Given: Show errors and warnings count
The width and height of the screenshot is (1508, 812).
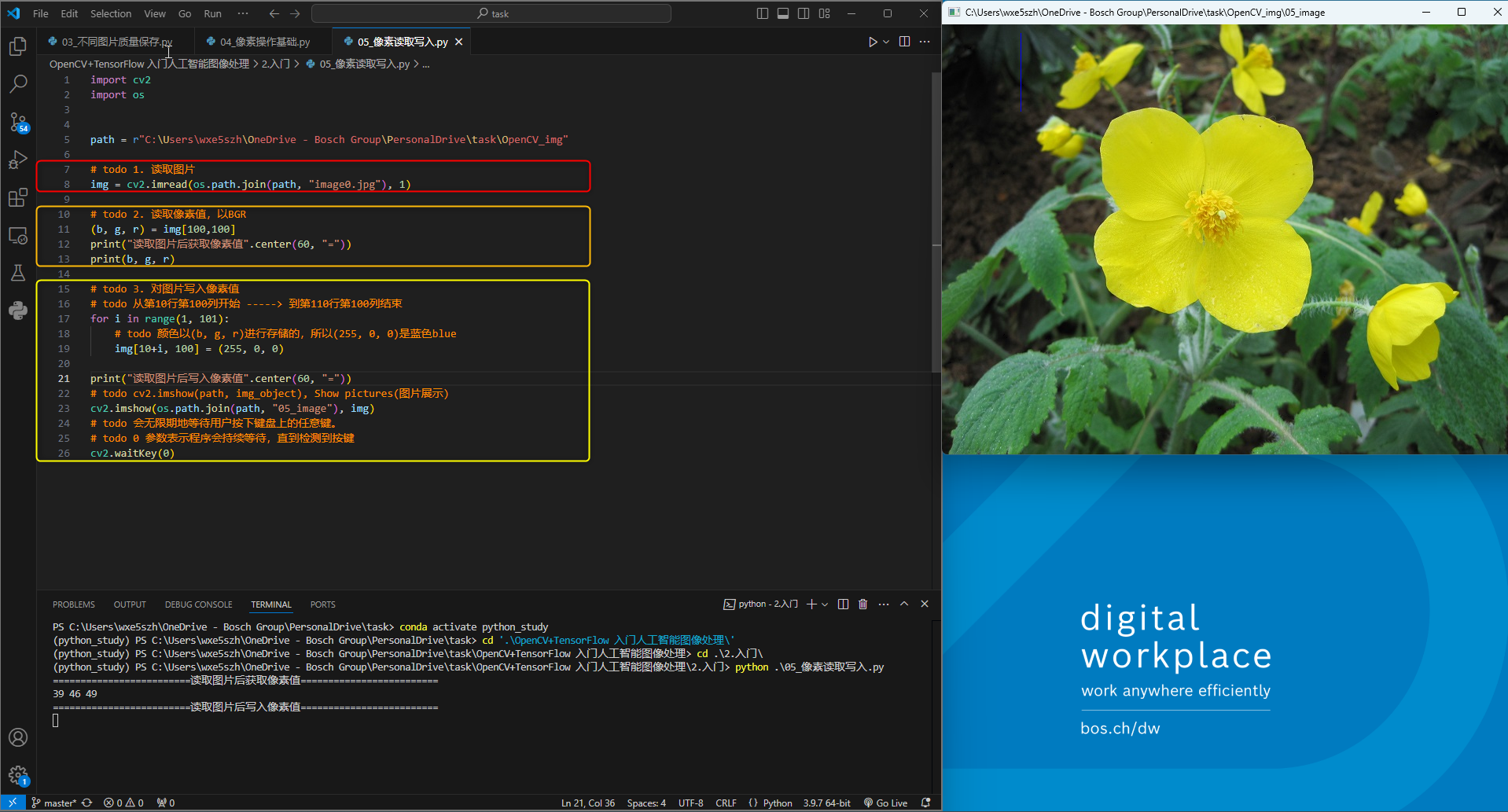Looking at the screenshot, I should pyautogui.click(x=124, y=803).
